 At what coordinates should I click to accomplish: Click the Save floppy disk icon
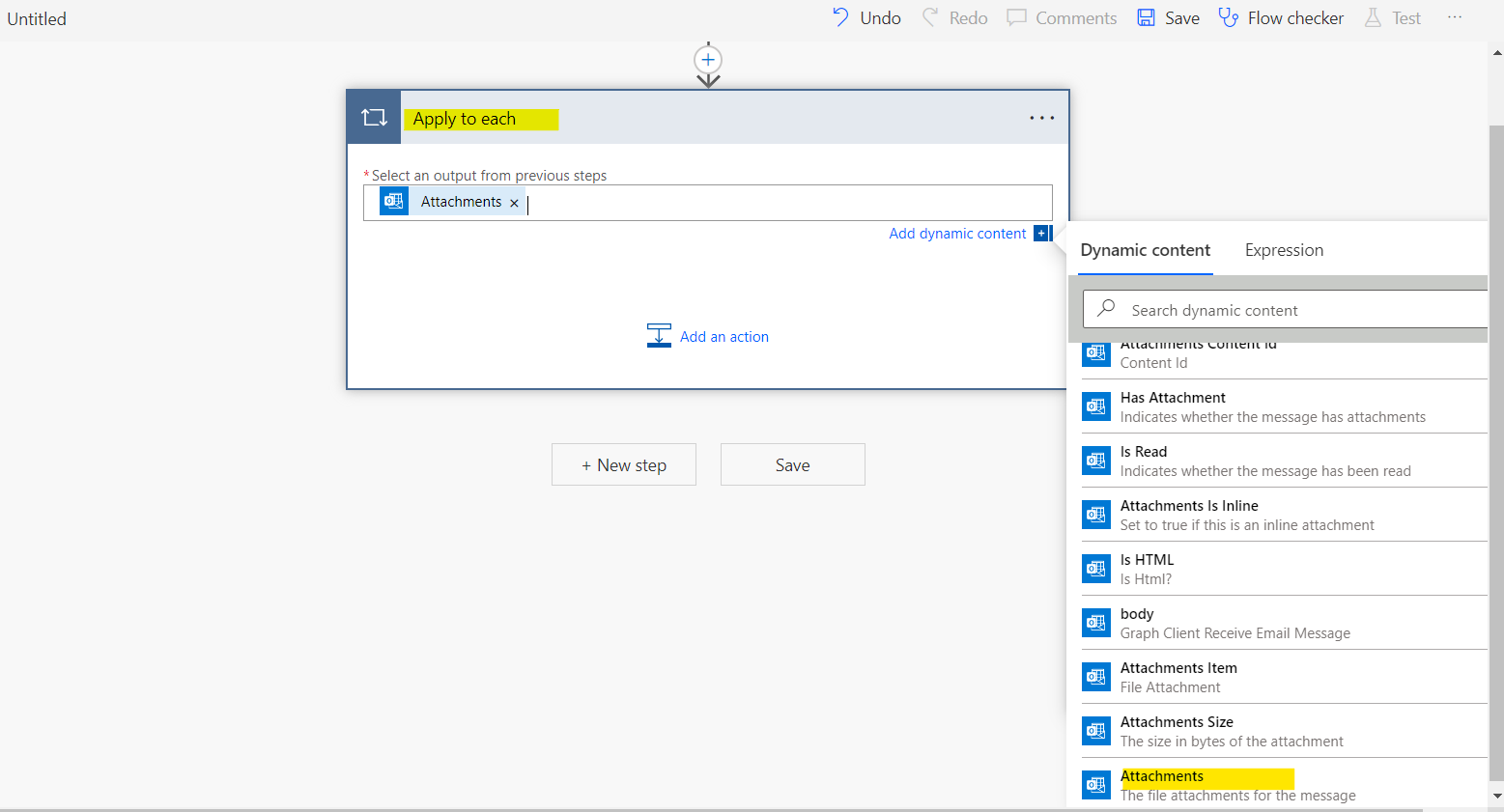coord(1146,17)
